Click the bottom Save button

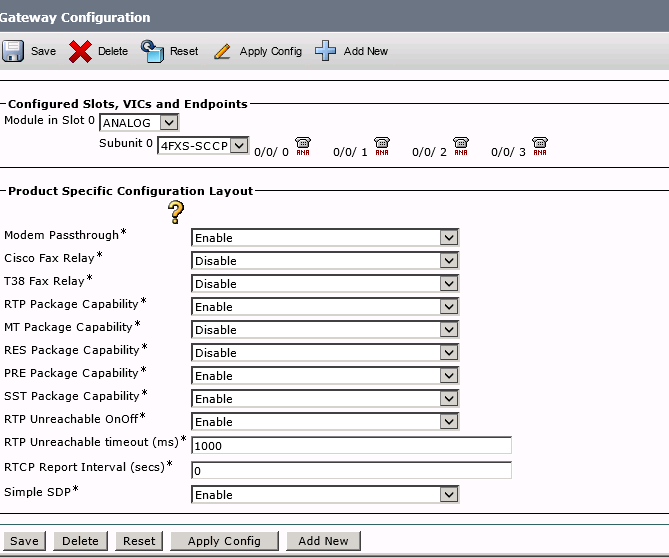[x=24, y=541]
